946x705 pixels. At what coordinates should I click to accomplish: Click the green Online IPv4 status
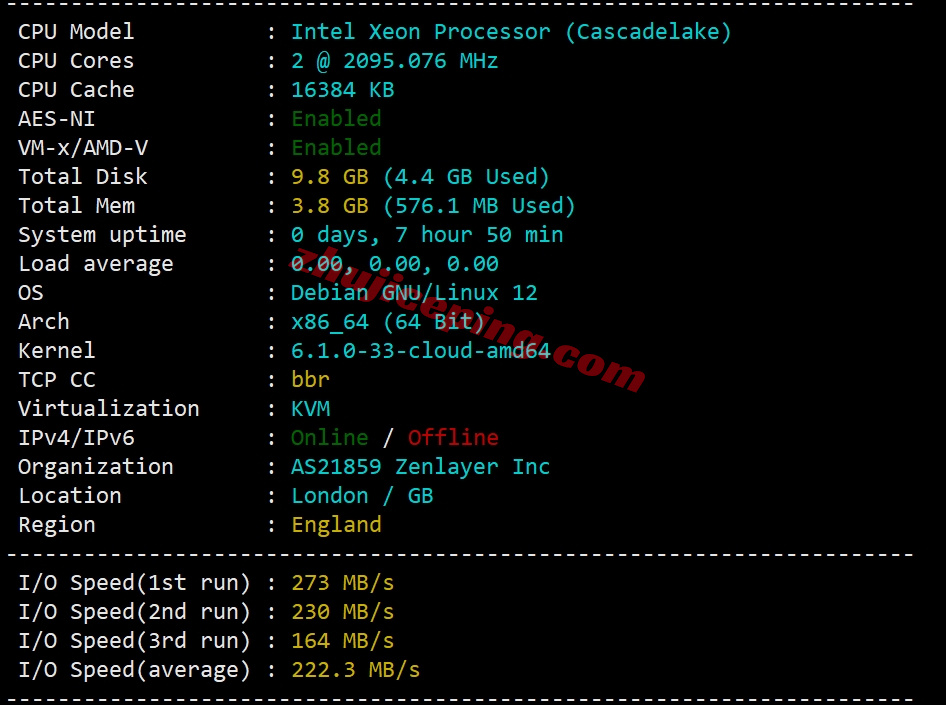click(329, 438)
